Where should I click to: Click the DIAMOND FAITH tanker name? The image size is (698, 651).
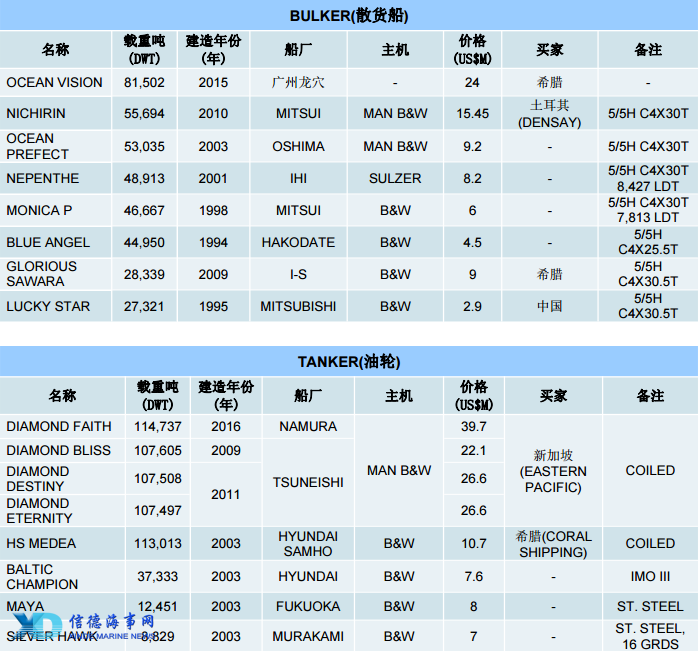coord(58,426)
